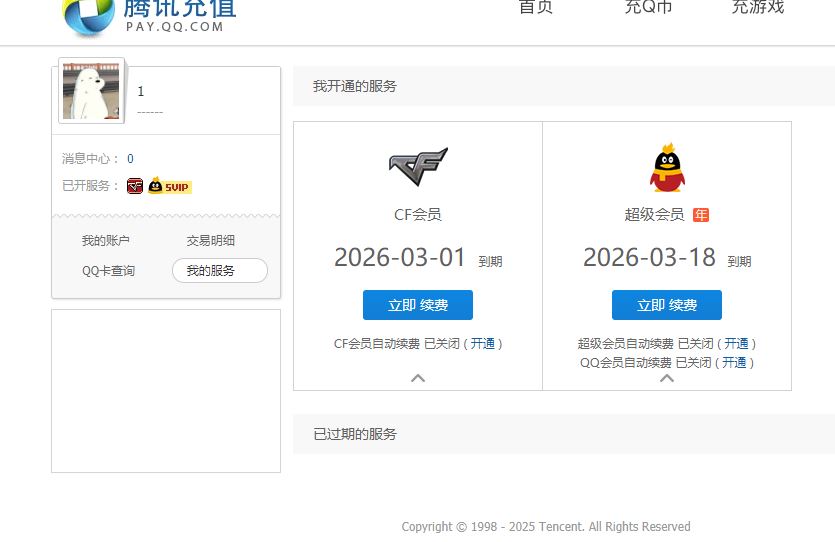Renew CF会员 with 立即续费 button
Viewport: 835px width, 542px height.
tap(418, 305)
